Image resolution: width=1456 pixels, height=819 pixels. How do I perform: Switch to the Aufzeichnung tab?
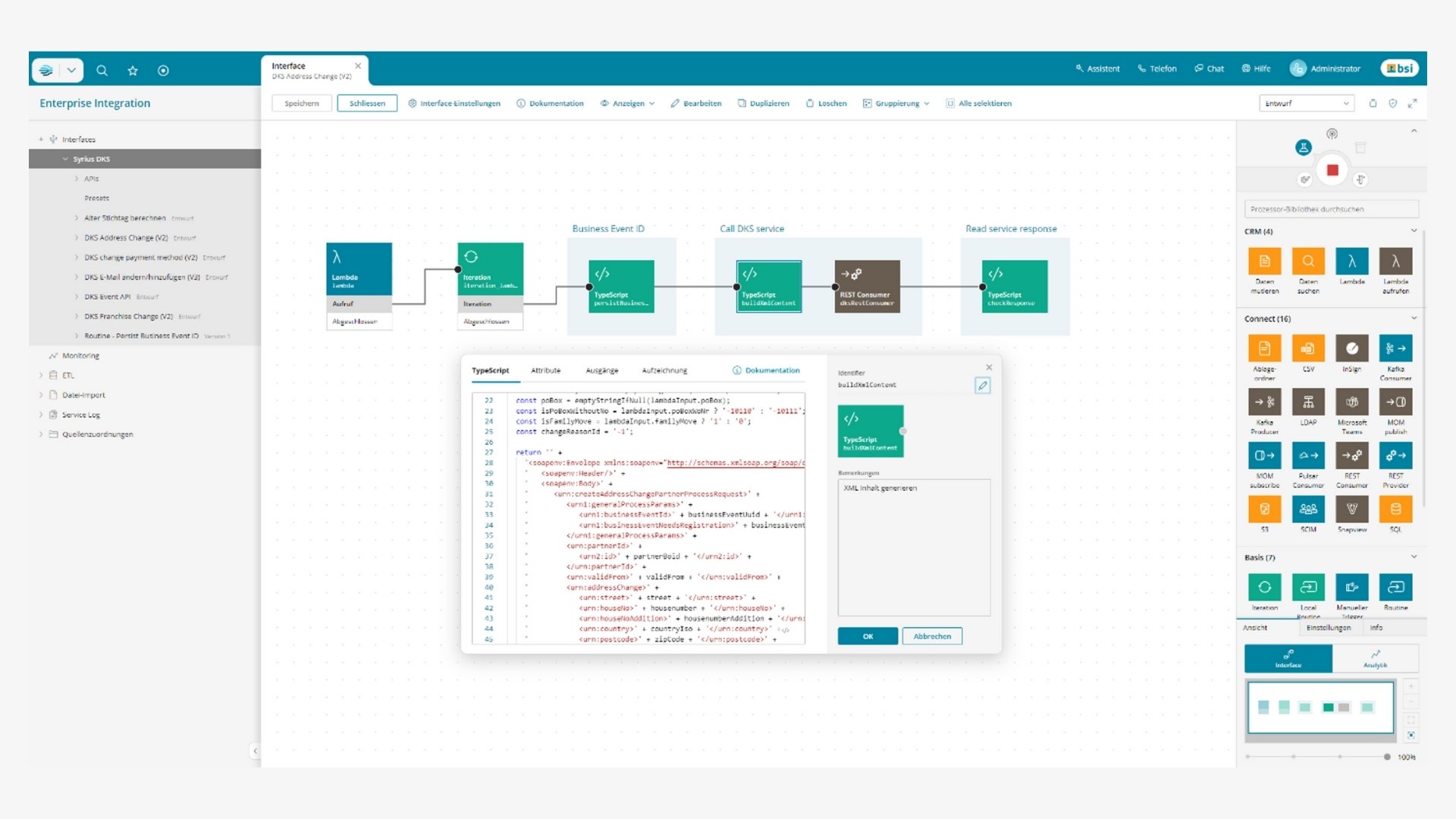pos(664,370)
